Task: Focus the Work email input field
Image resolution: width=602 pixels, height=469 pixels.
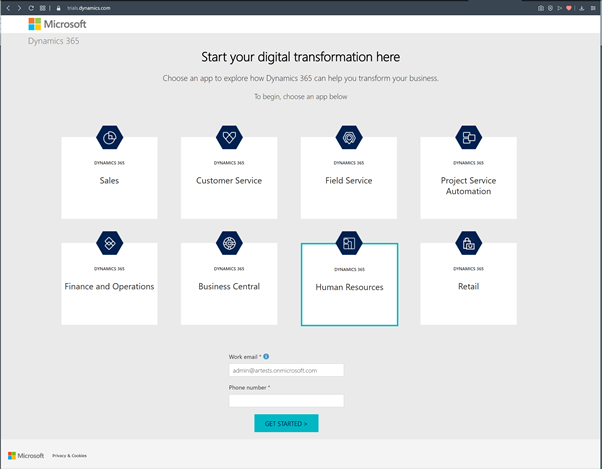Action: 286,370
